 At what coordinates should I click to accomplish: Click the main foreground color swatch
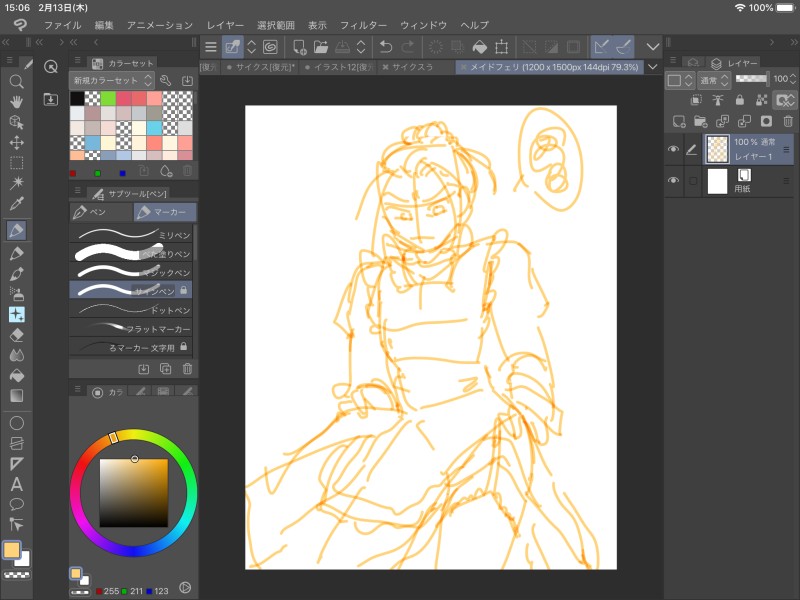11,550
